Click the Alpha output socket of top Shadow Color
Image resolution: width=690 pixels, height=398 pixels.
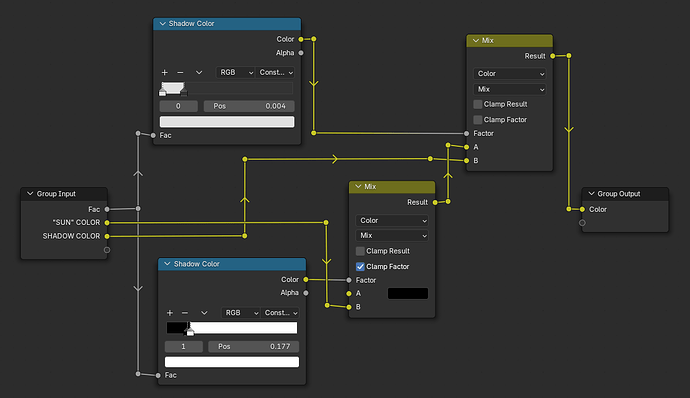[x=301, y=53]
